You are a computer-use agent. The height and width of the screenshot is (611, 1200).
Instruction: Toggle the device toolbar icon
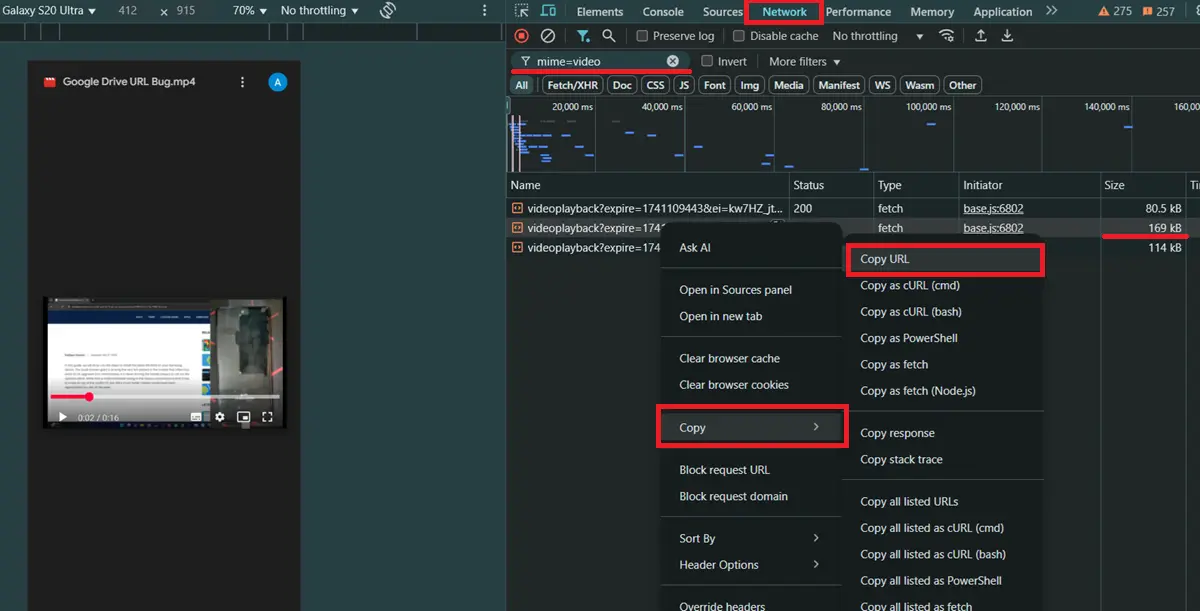[x=548, y=11]
